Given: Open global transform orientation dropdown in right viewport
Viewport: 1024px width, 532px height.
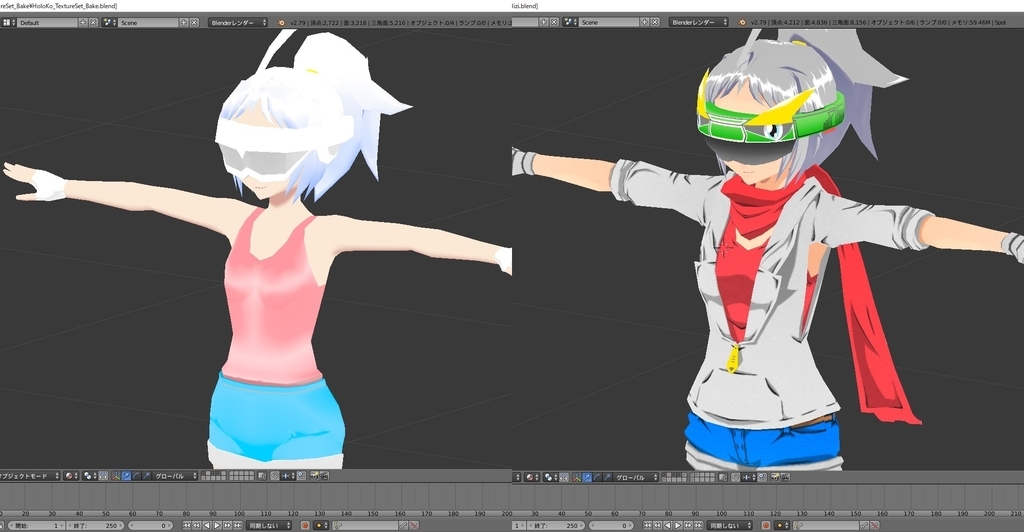Looking at the screenshot, I should 636,478.
